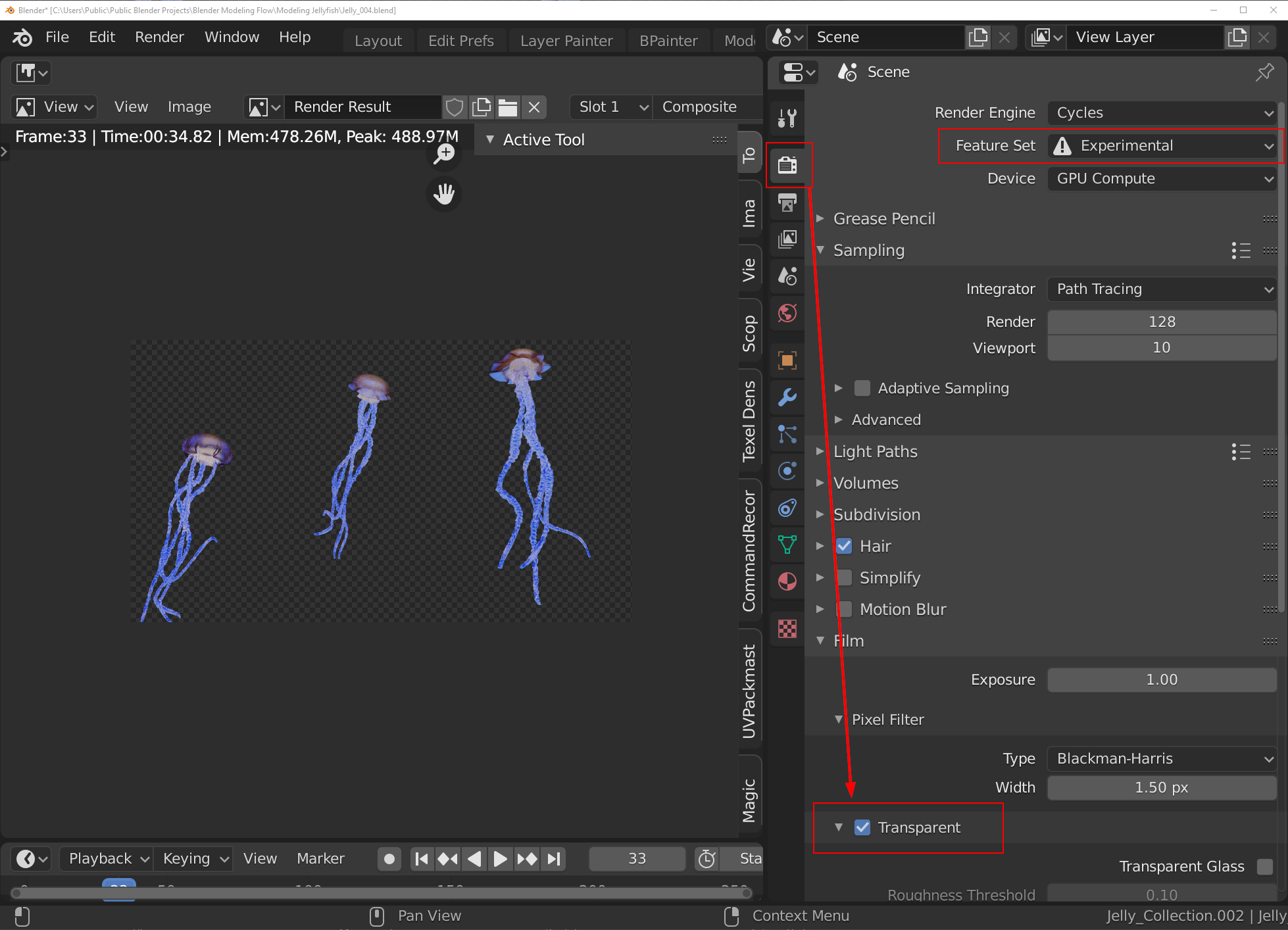The width and height of the screenshot is (1288, 930).
Task: Open the View Layer properties icon
Action: coord(787,239)
